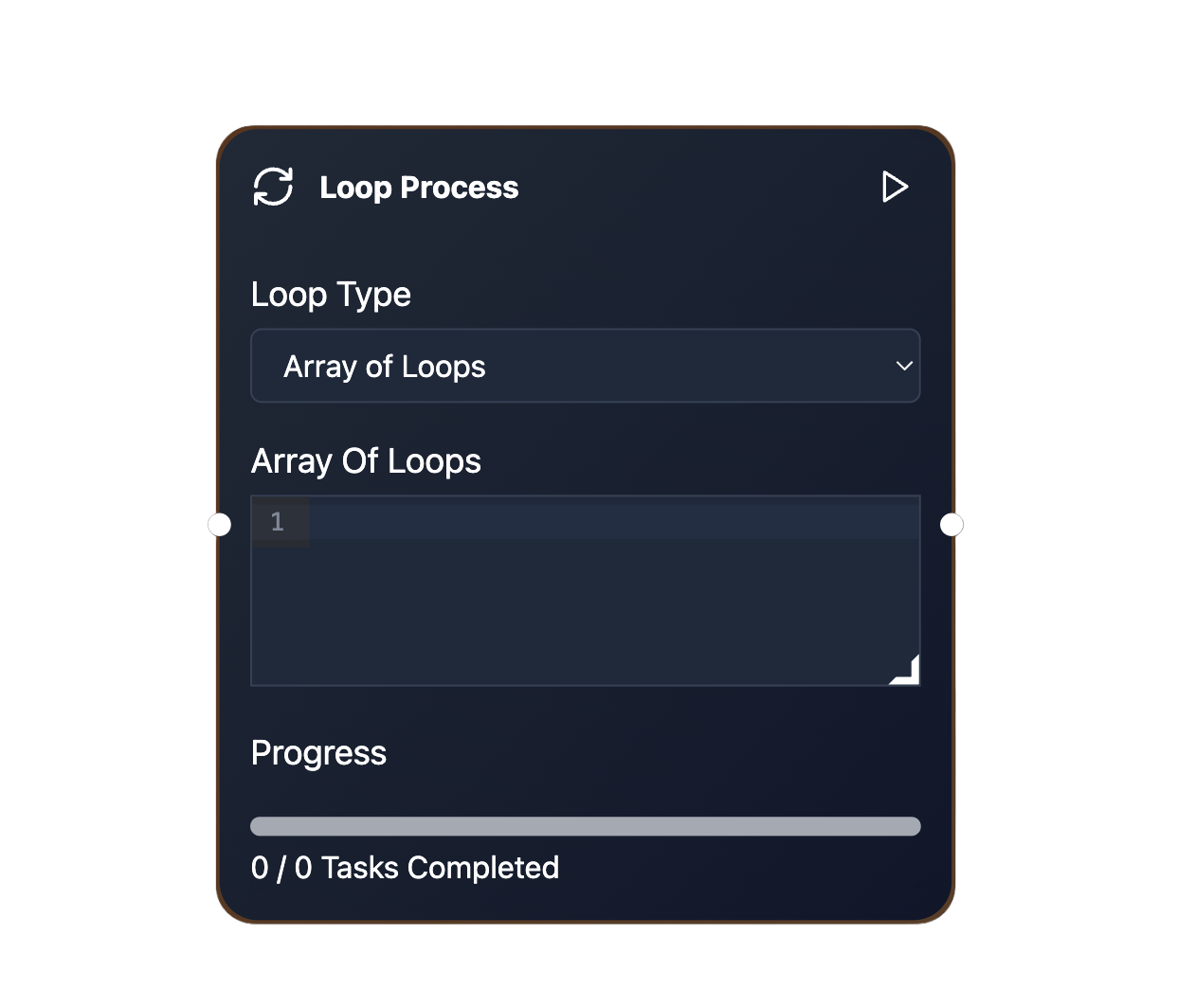Click the left input connection handle
Viewport: 1177px width, 1008px height.
click(220, 525)
